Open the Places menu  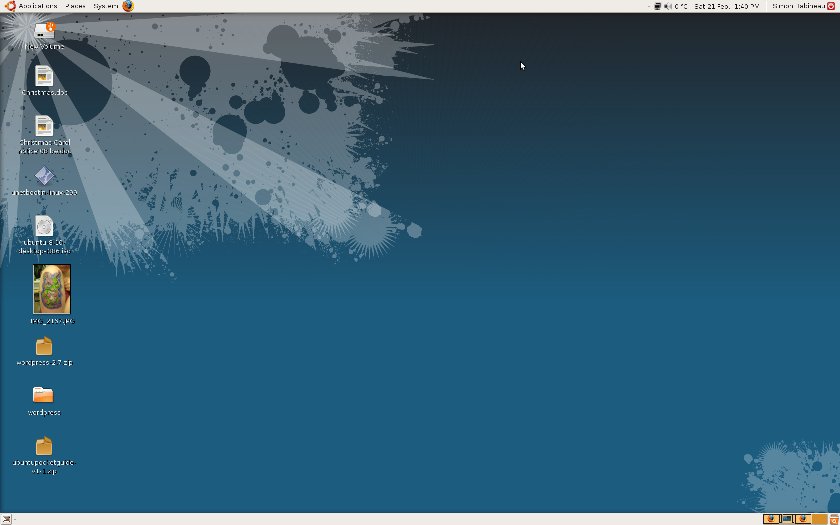pyautogui.click(x=75, y=6)
